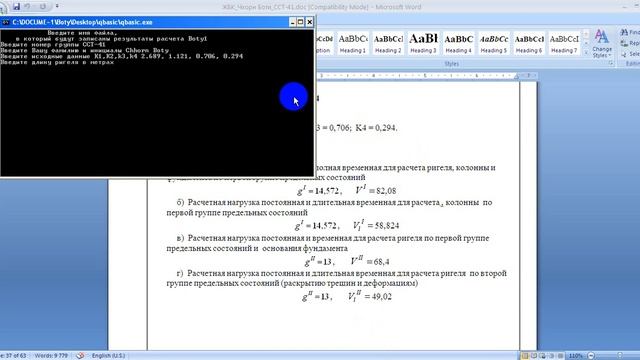Click the Select button in Editing group
This screenshot has width=640, height=360.
click(x=629, y=54)
